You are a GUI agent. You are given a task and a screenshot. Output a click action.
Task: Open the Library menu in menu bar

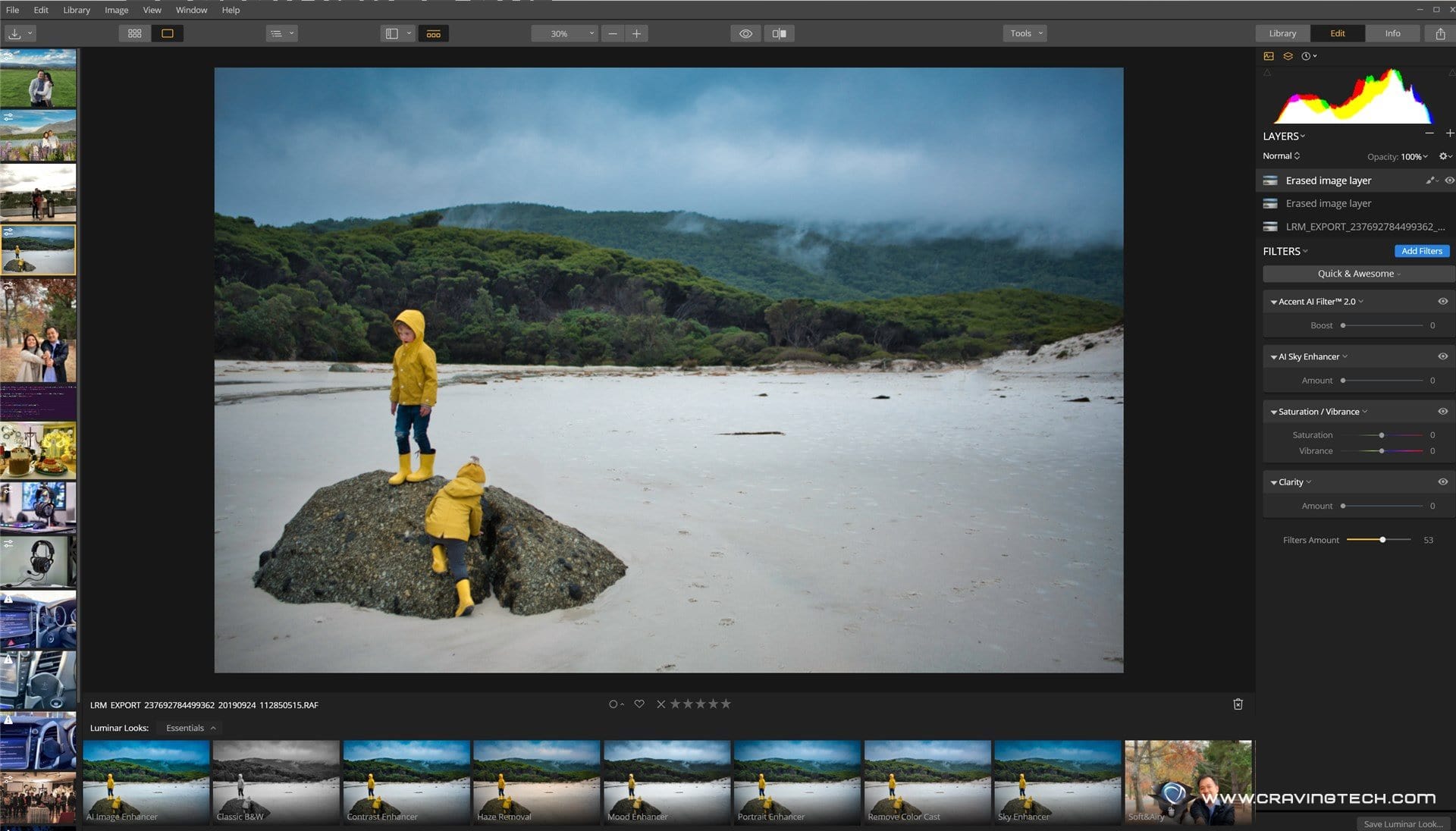[x=76, y=10]
